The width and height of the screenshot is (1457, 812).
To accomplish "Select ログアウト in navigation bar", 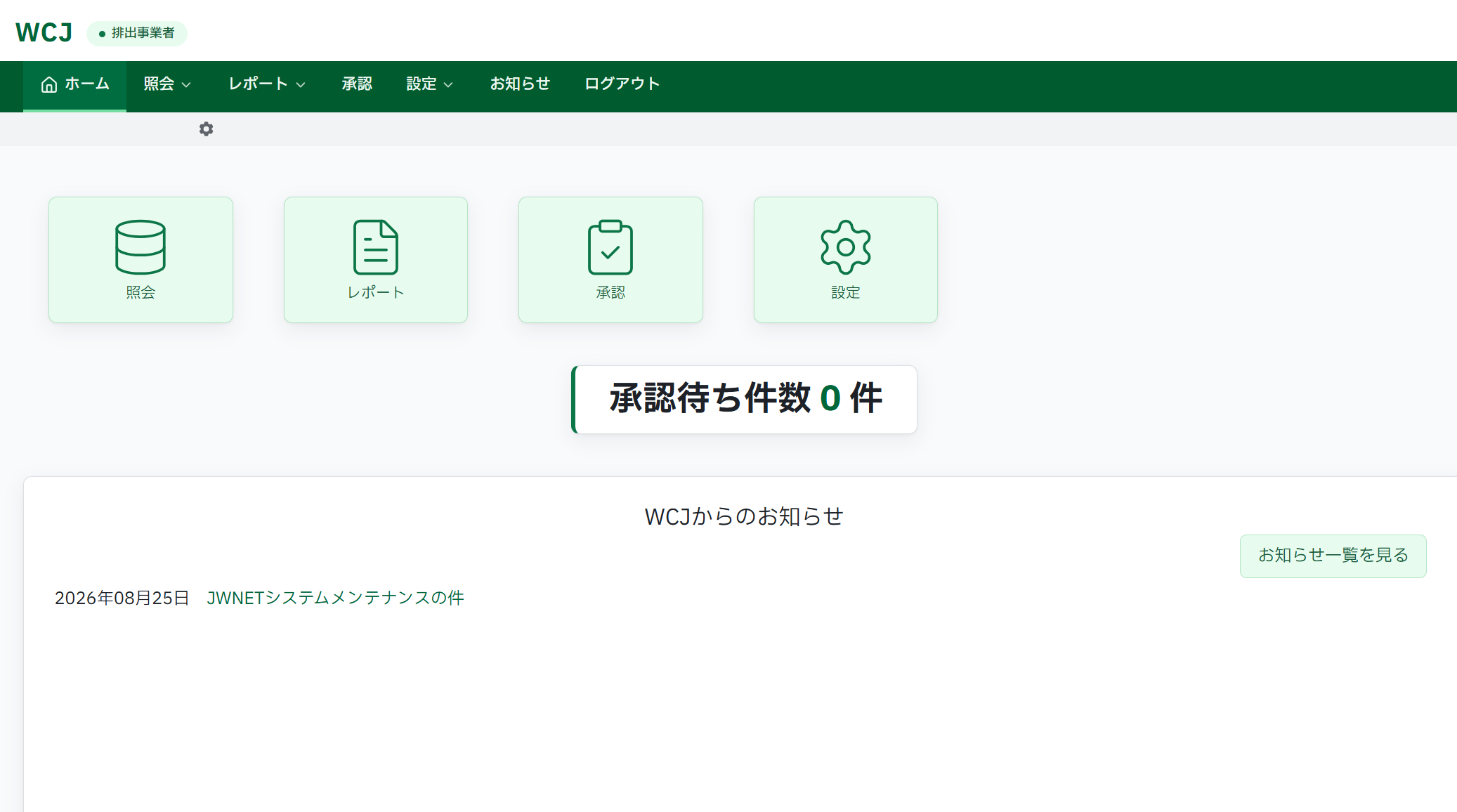I will (x=622, y=84).
